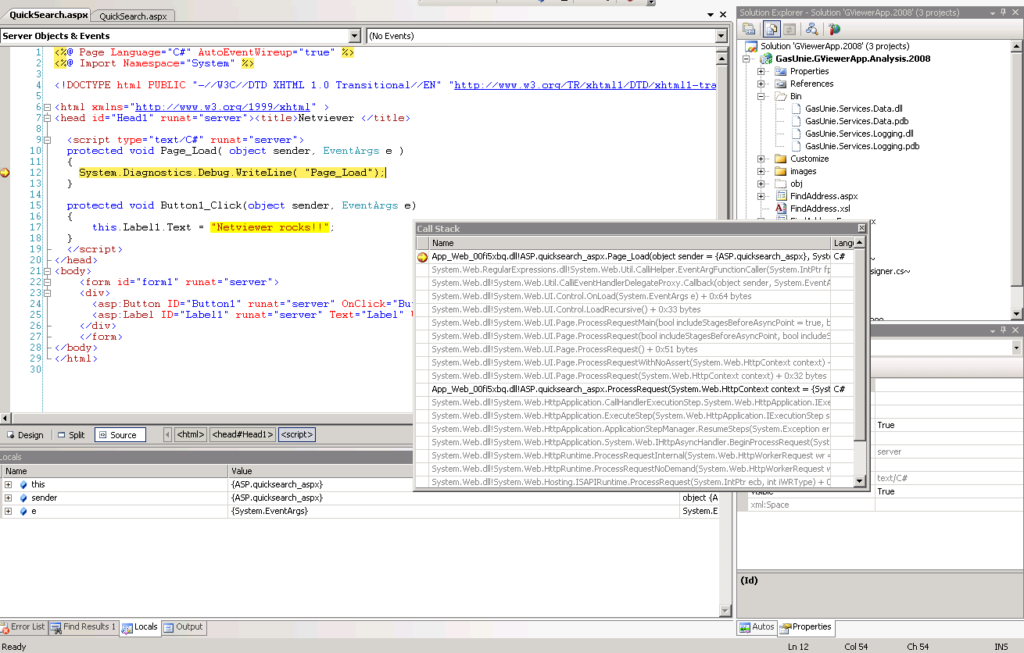
Task: Toggle the breakpoint glyph beside line 12
Action: [x=5, y=172]
